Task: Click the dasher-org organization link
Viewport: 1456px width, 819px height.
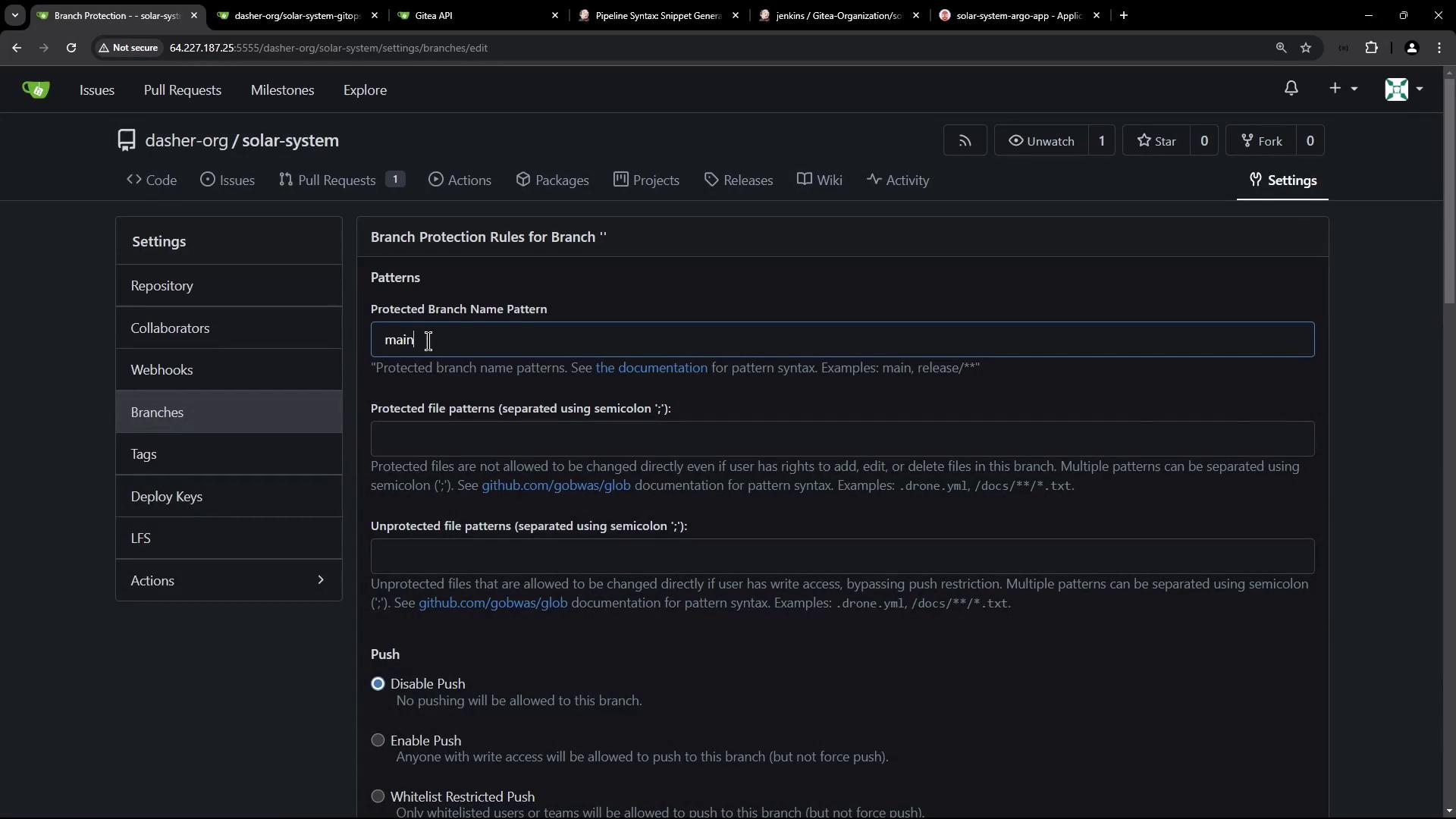Action: (x=187, y=140)
